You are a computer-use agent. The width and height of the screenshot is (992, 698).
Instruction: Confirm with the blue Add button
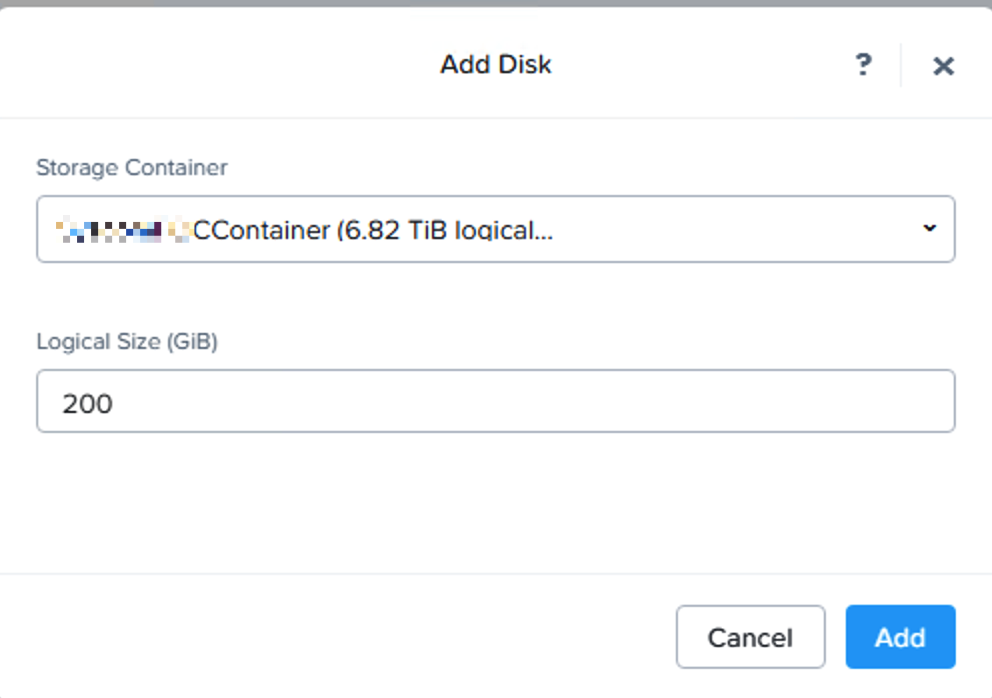click(900, 637)
